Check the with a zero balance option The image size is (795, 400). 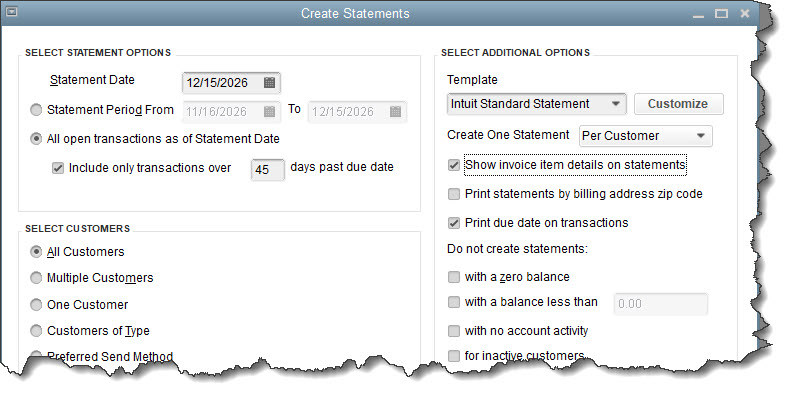point(455,277)
